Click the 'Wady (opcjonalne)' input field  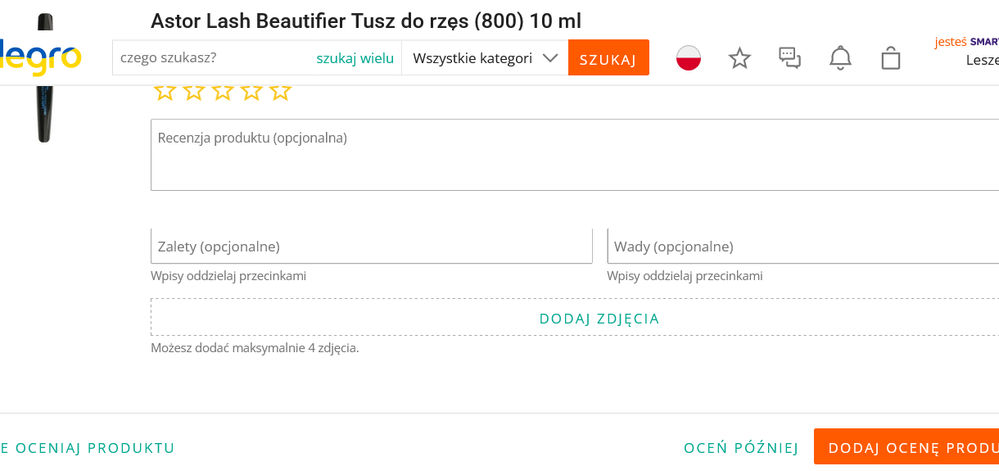(802, 246)
